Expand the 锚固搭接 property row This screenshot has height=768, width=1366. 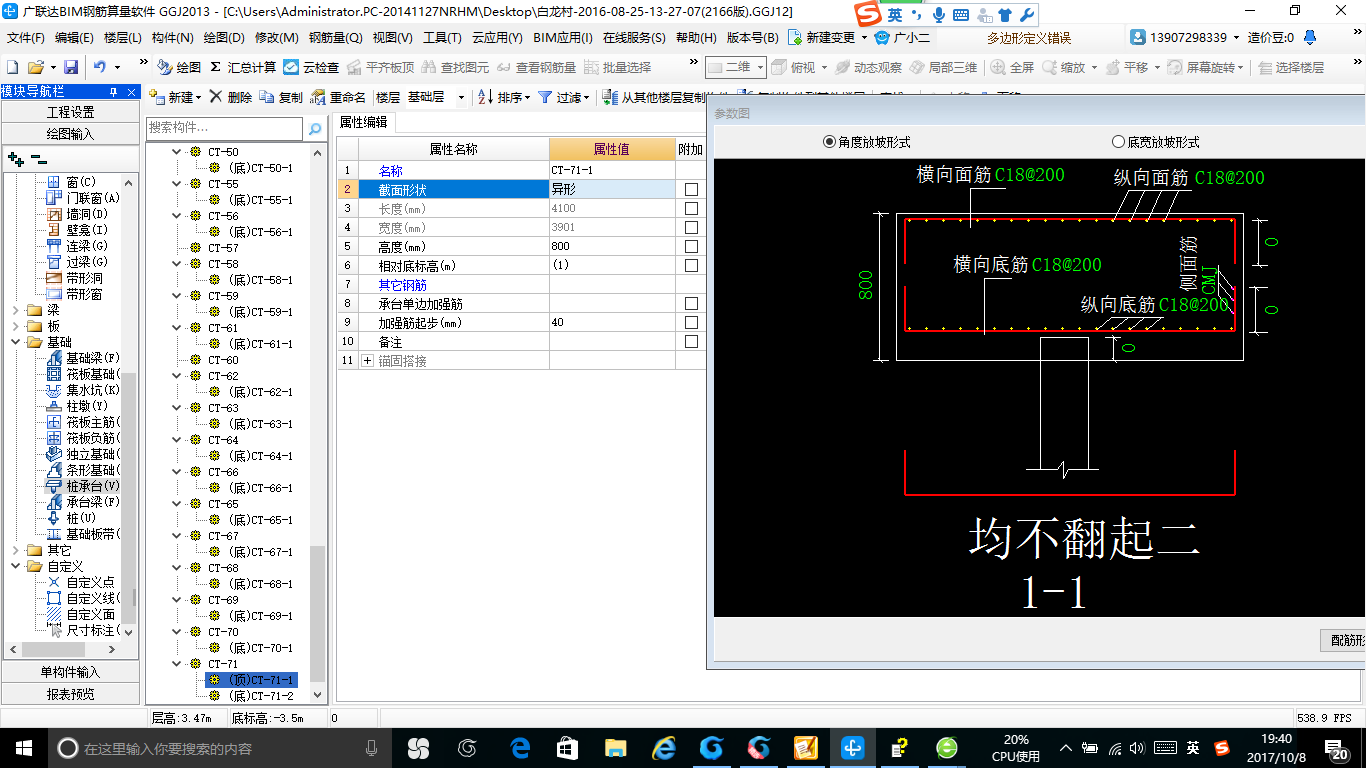click(x=367, y=361)
